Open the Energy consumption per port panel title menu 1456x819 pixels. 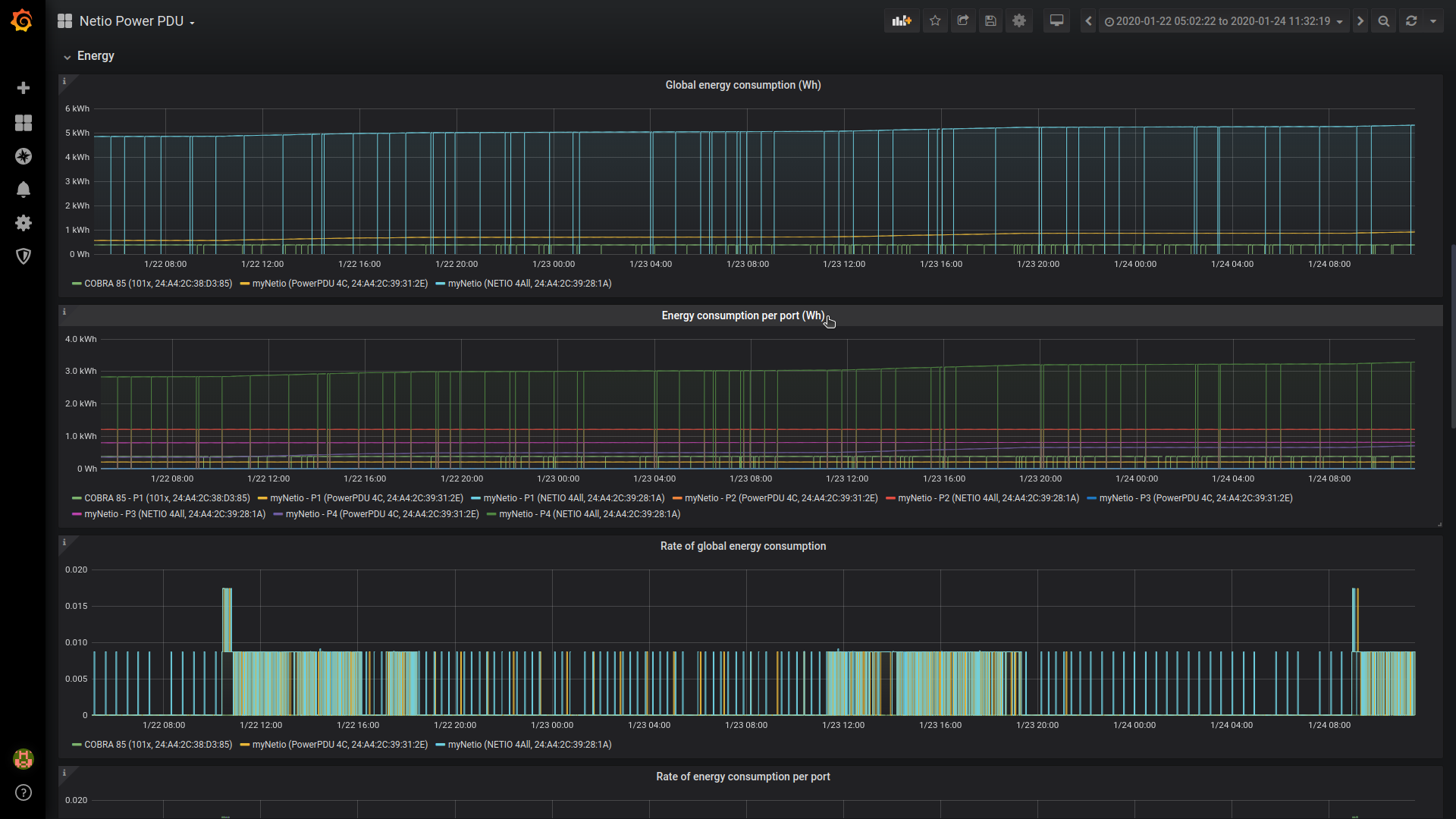(x=742, y=315)
